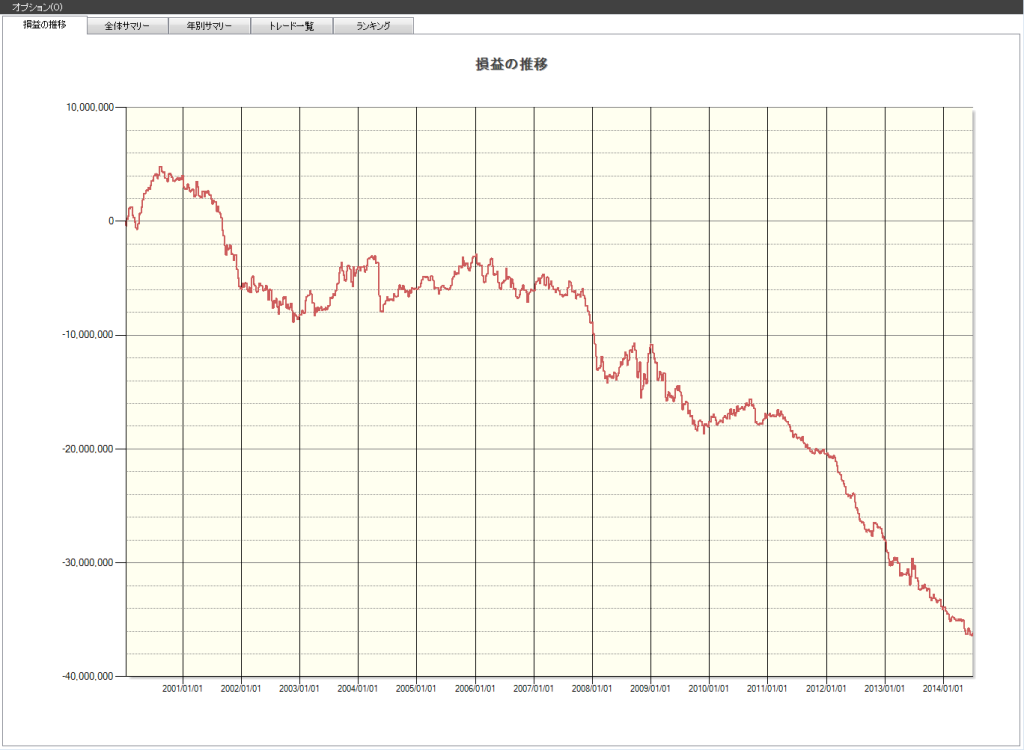This screenshot has width=1024, height=750.
Task: Click the 2011/01/01 x-axis label
Action: [767, 689]
